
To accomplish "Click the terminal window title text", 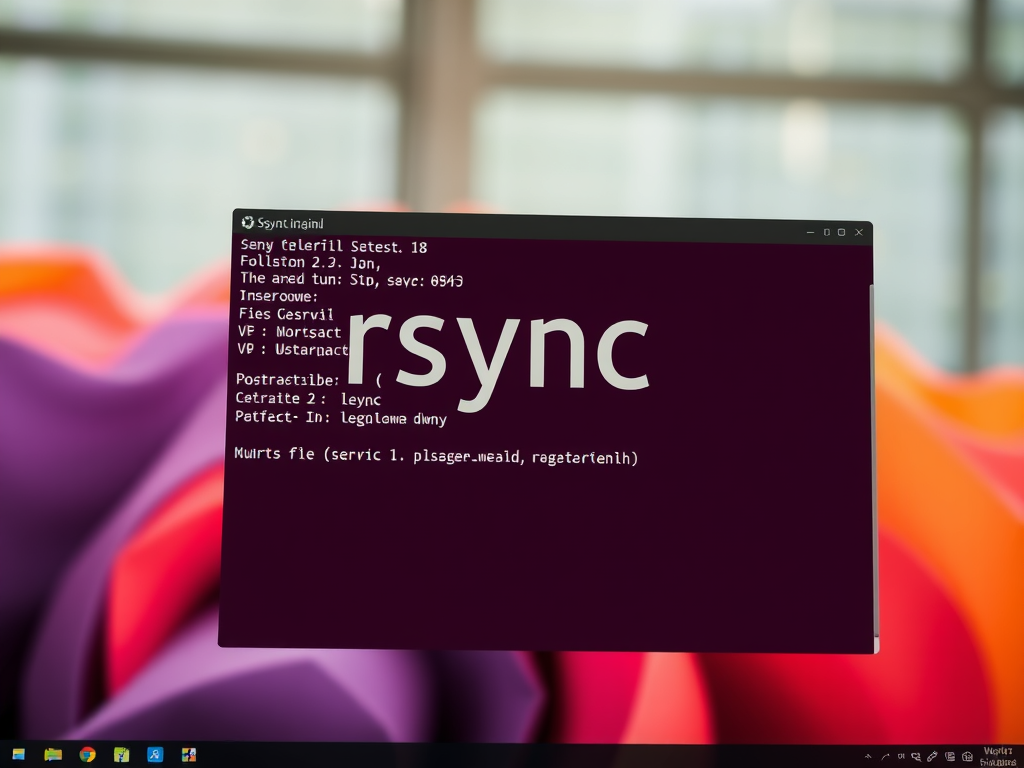I will (x=290, y=223).
